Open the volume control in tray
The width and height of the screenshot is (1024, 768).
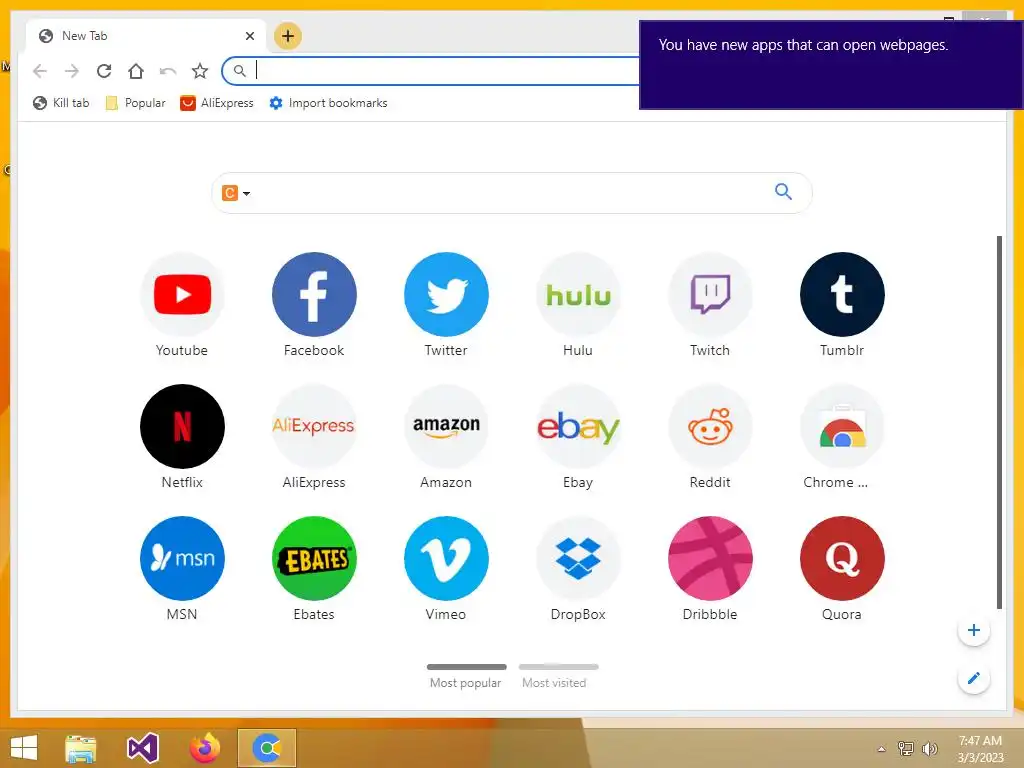[929, 749]
